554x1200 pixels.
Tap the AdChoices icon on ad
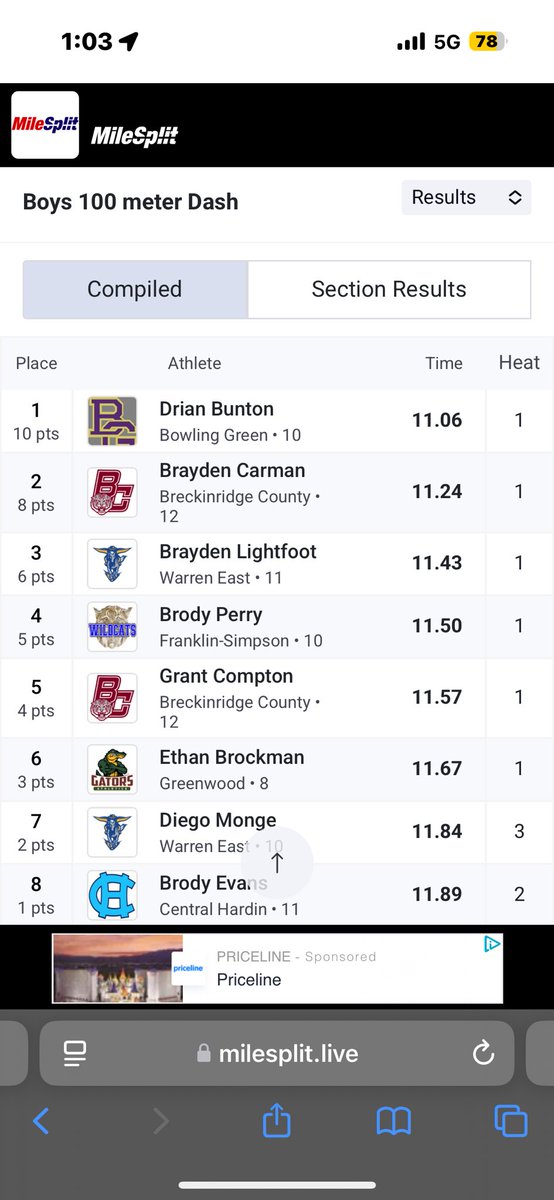click(x=492, y=944)
